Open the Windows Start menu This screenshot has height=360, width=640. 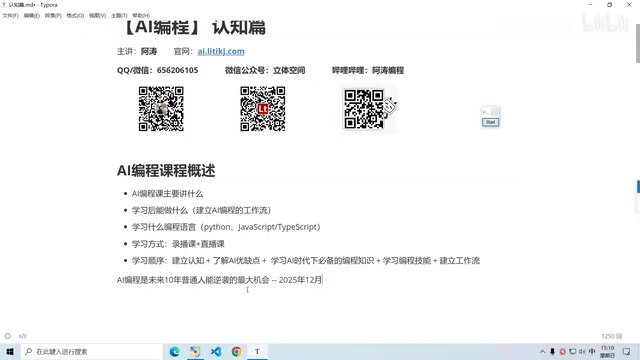pos(10,351)
